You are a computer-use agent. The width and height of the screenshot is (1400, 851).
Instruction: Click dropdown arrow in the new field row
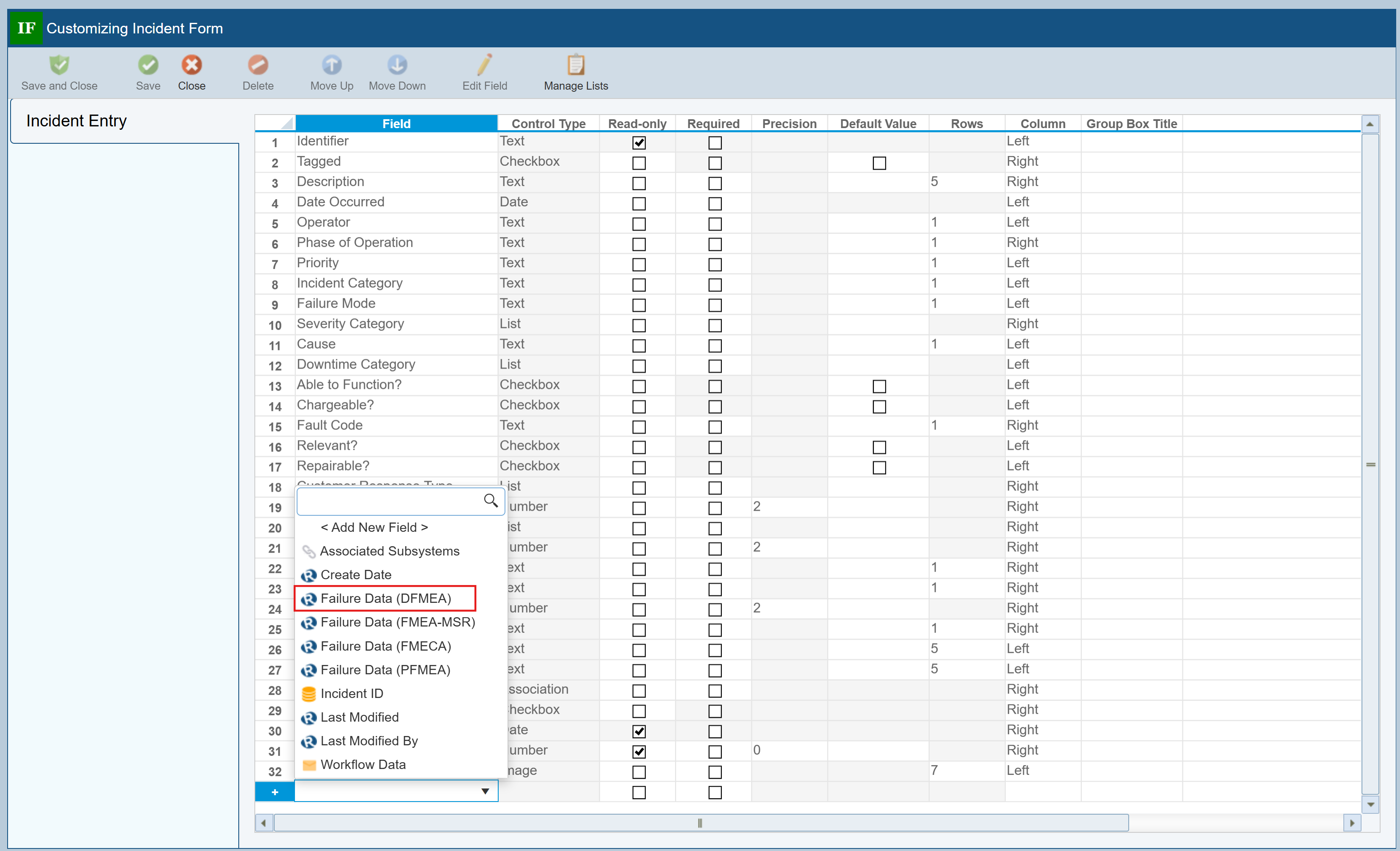[x=485, y=791]
